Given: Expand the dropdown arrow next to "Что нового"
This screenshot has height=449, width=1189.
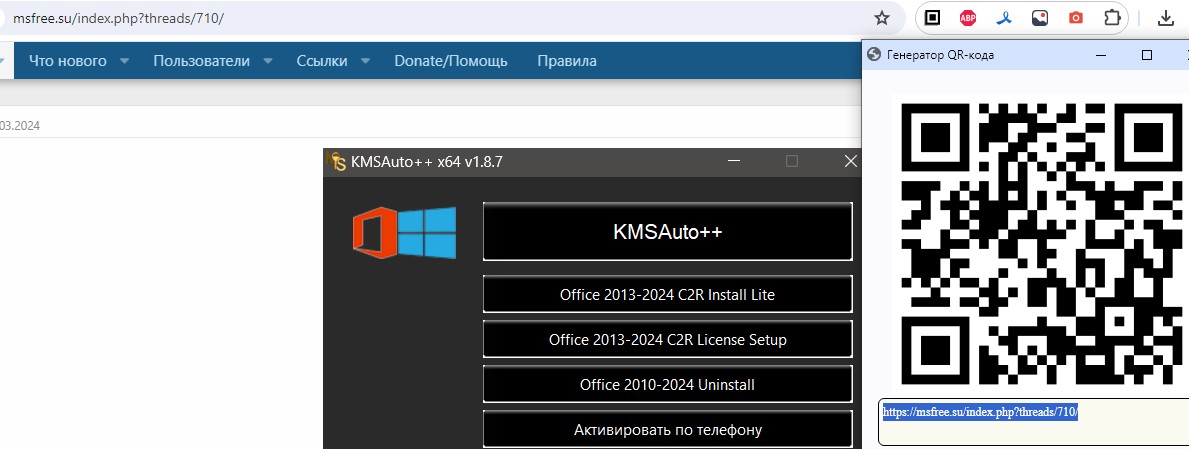Looking at the screenshot, I should click(124, 61).
